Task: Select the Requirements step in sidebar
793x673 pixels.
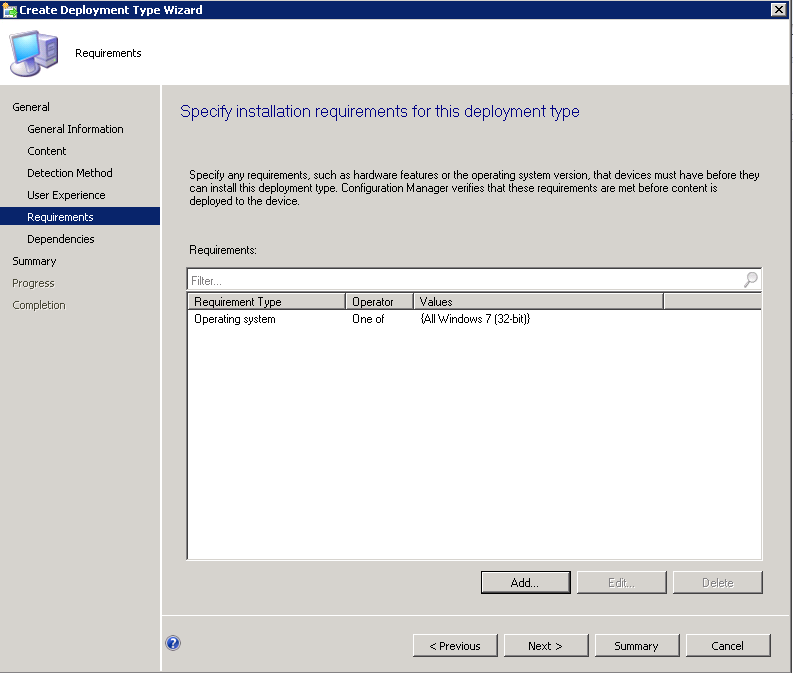Action: coord(60,217)
